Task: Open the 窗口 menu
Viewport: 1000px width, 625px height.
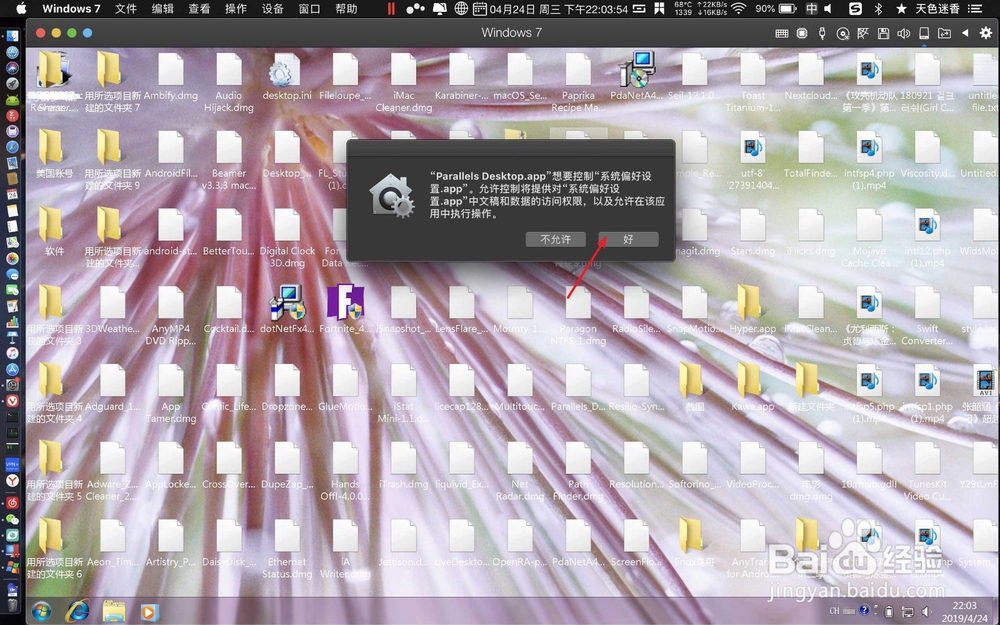Action: 309,8
